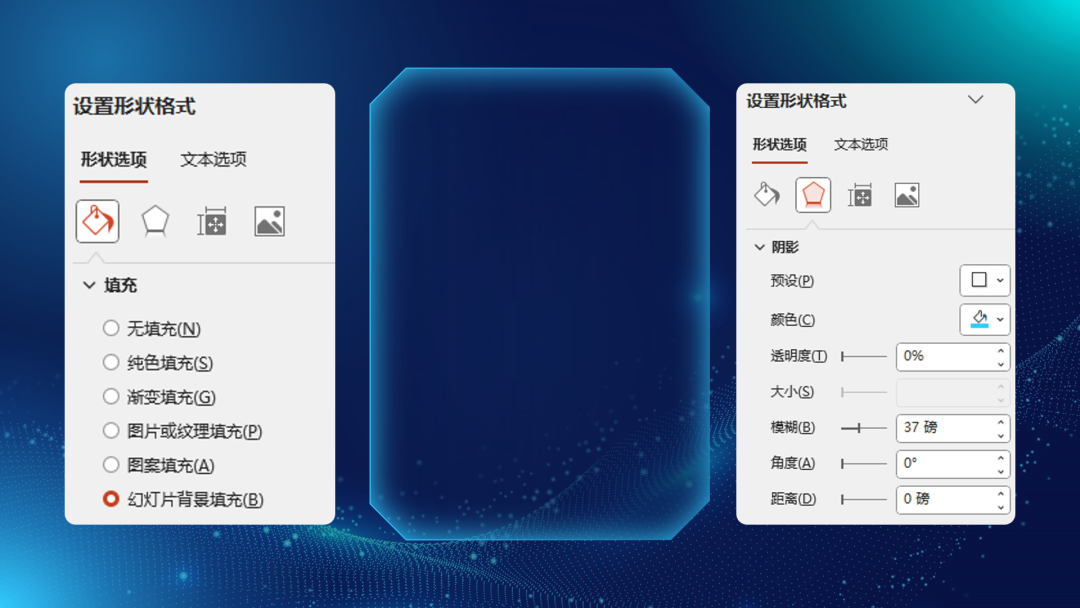Click left panel title 设置形状格式

pyautogui.click(x=134, y=106)
